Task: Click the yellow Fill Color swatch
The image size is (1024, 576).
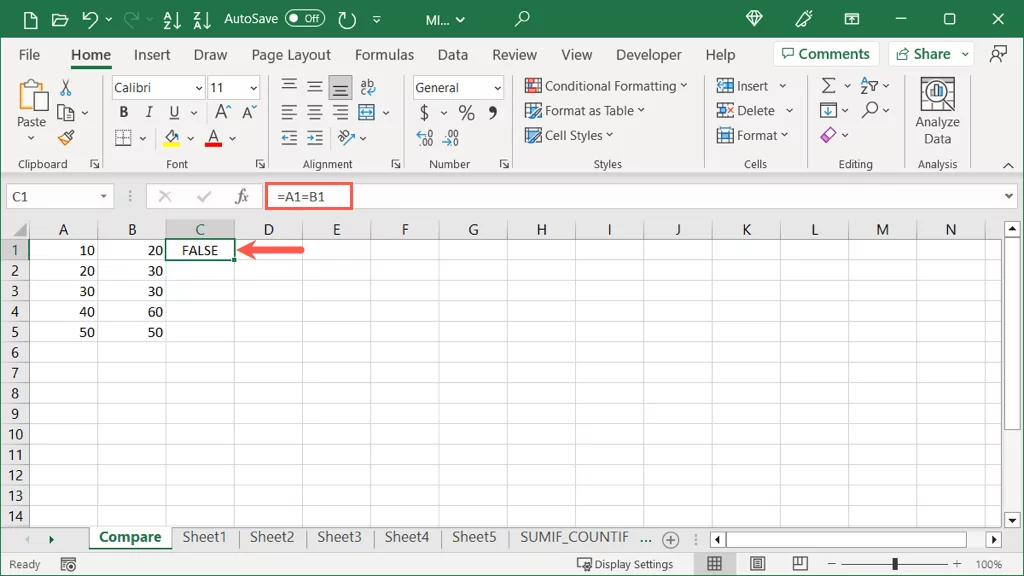Action: [172, 138]
